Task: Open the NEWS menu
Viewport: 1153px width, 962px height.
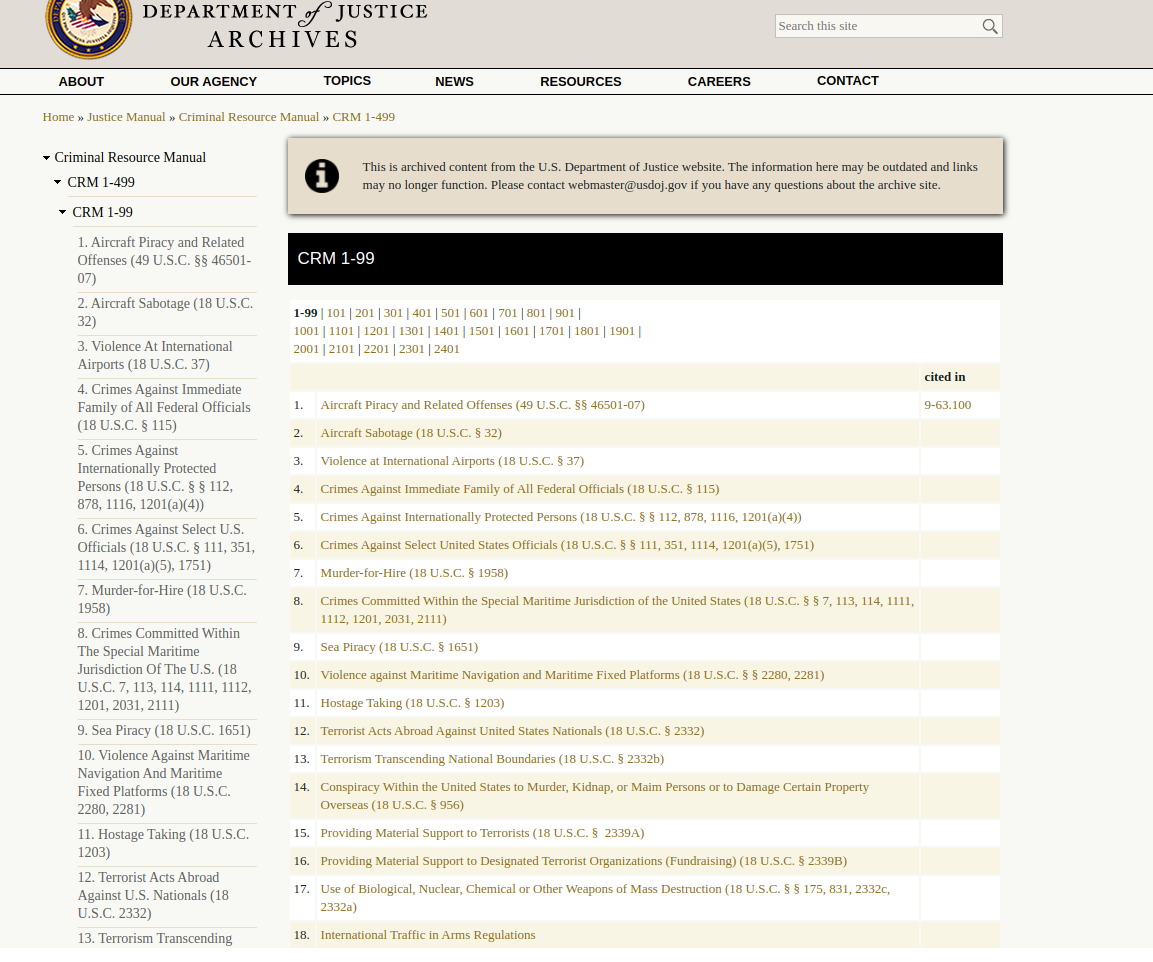Action: pyautogui.click(x=454, y=82)
